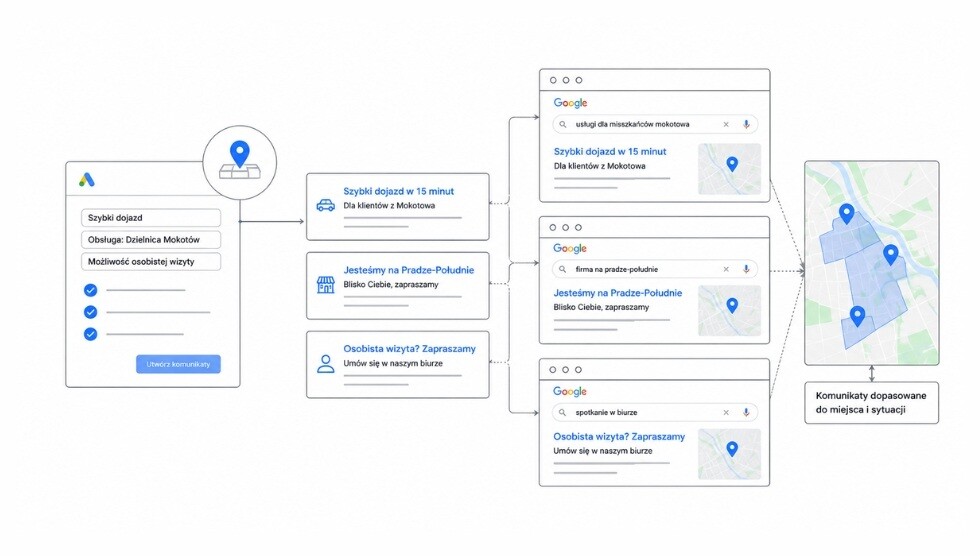
Task: Select the person icon on Osobista wizyta card
Action: point(326,364)
